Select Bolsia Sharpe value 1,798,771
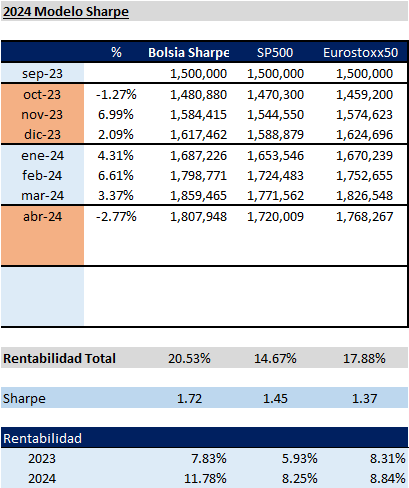The image size is (409, 488). click(199, 176)
